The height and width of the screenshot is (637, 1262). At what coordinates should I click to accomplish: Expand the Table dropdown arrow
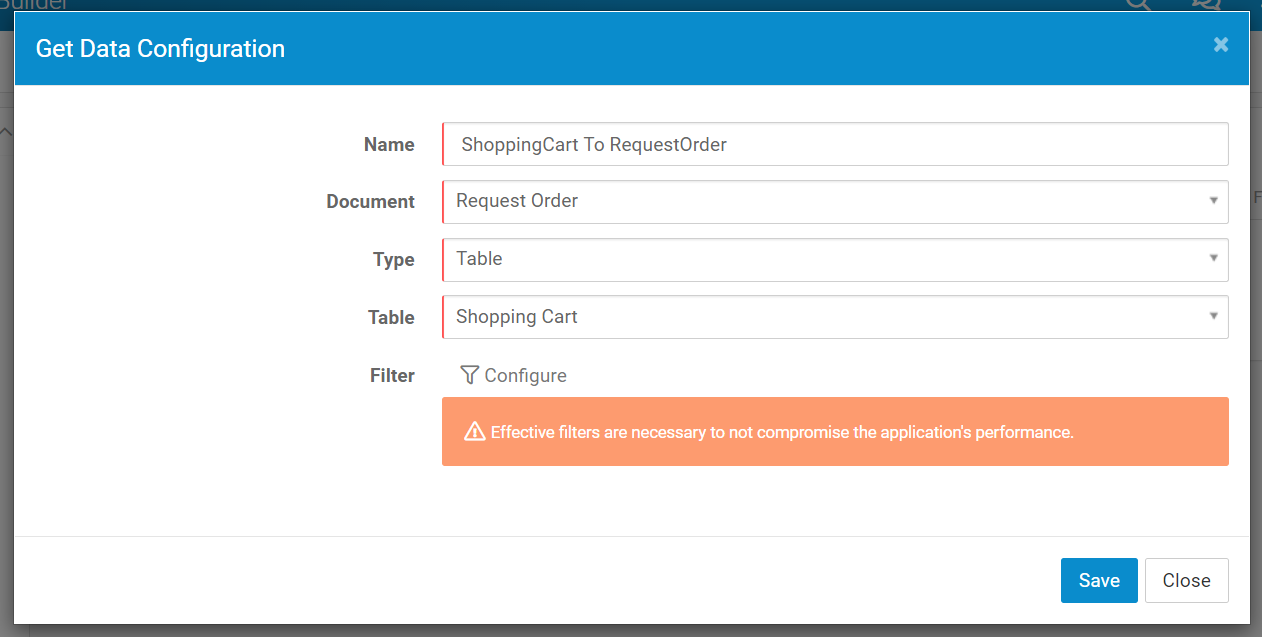1213,317
